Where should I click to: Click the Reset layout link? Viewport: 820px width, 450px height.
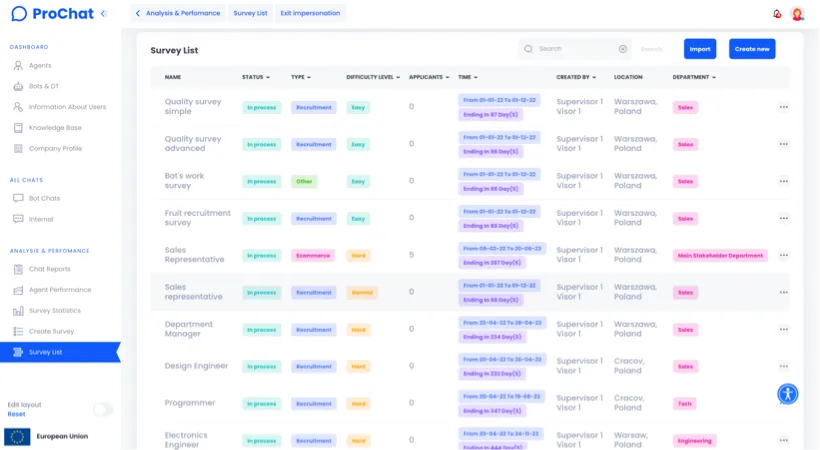[x=16, y=414]
